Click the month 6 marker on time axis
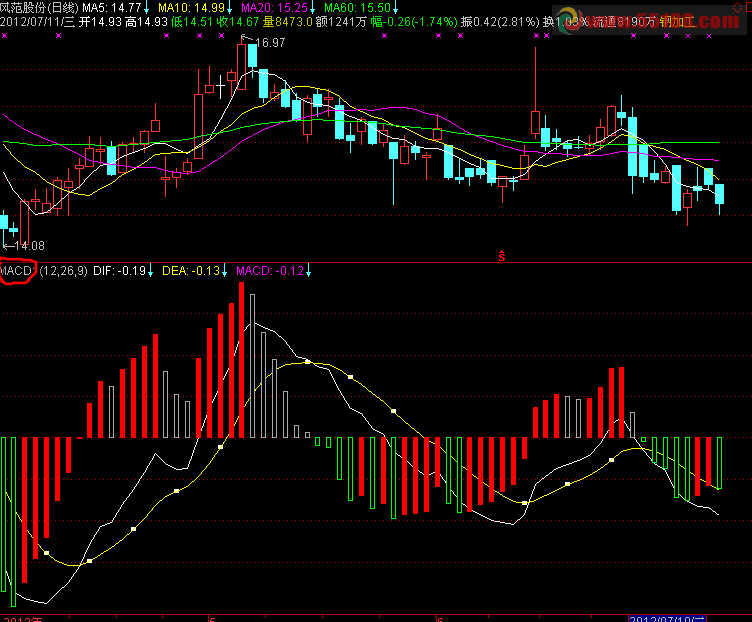This screenshot has width=752, height=622. tap(440, 619)
